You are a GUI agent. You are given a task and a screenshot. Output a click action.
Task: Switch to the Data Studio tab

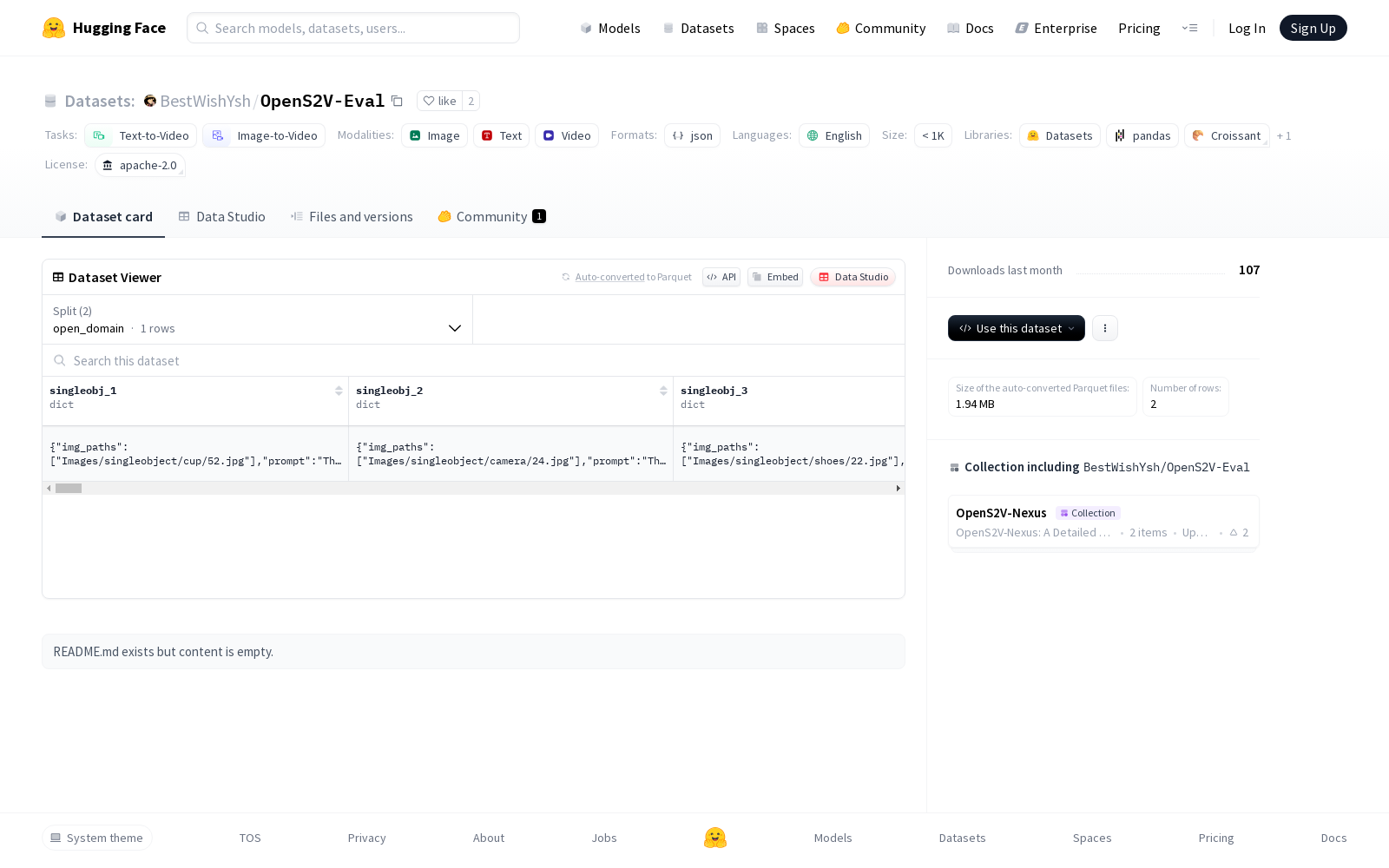221,216
